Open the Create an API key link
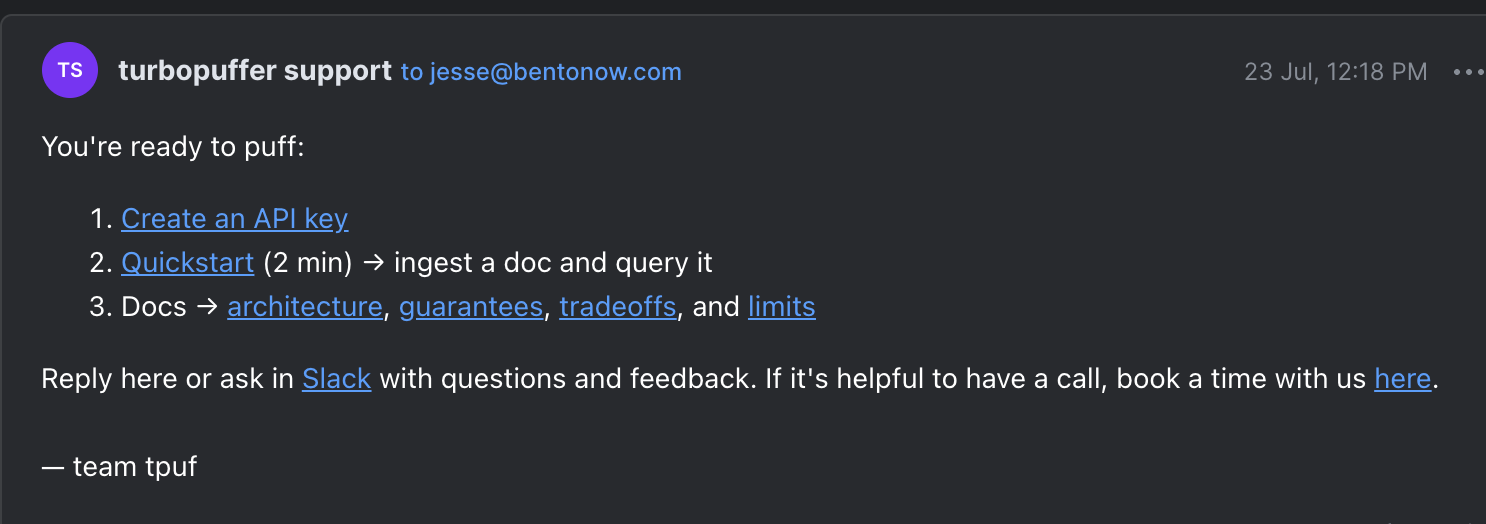The height and width of the screenshot is (524, 1486). (x=235, y=218)
